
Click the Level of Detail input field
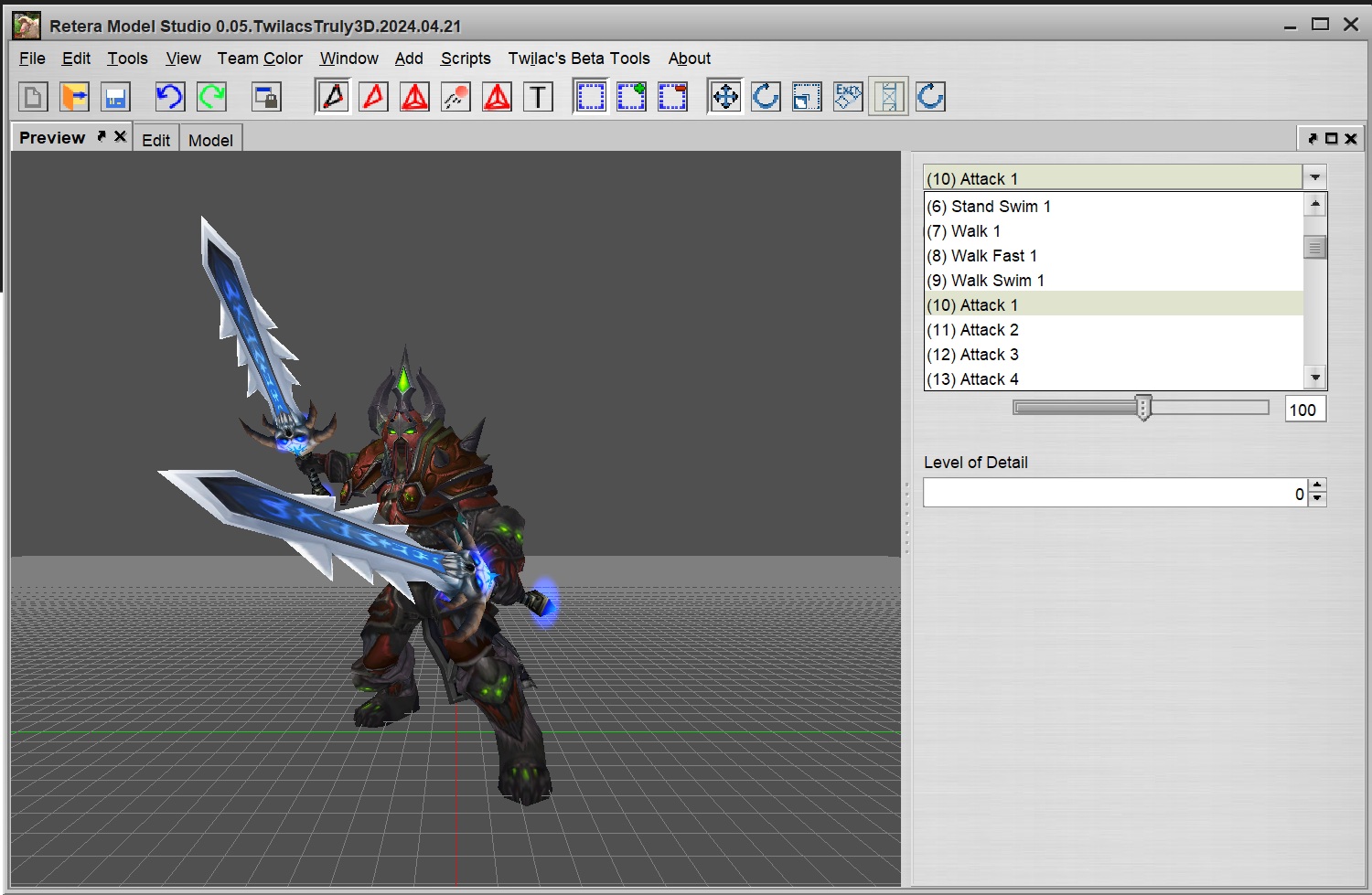pyautogui.click(x=1115, y=493)
